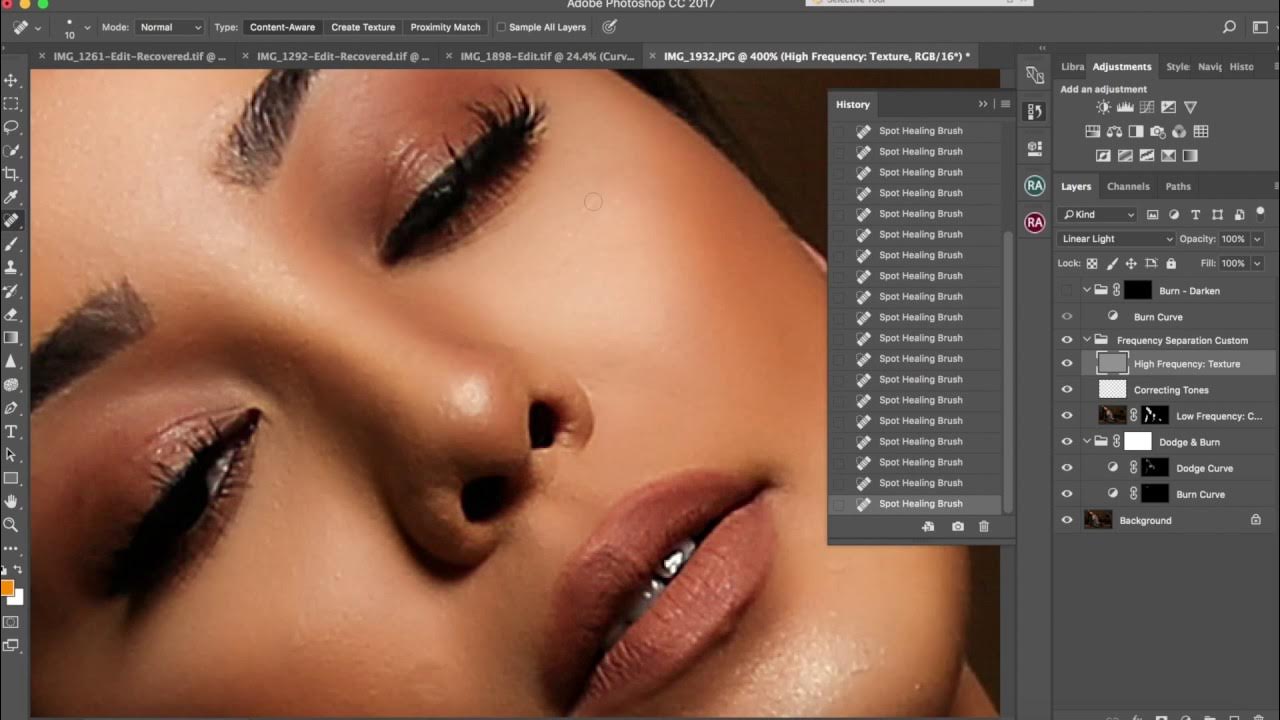
Task: Select the Hand tool
Action: click(12, 501)
